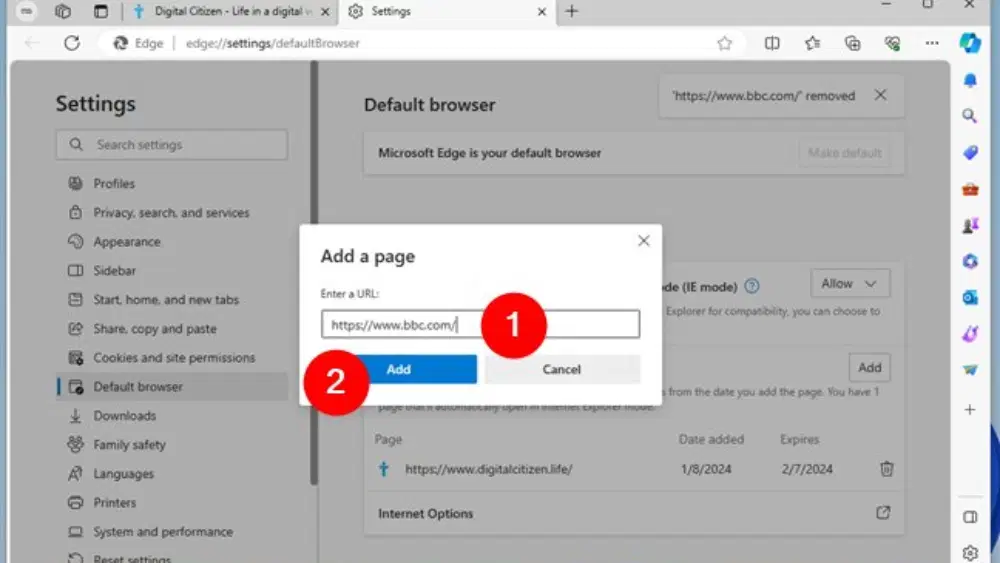Click the profile icon in title bar
Viewport: 1000px width, 563px height.
tap(26, 11)
